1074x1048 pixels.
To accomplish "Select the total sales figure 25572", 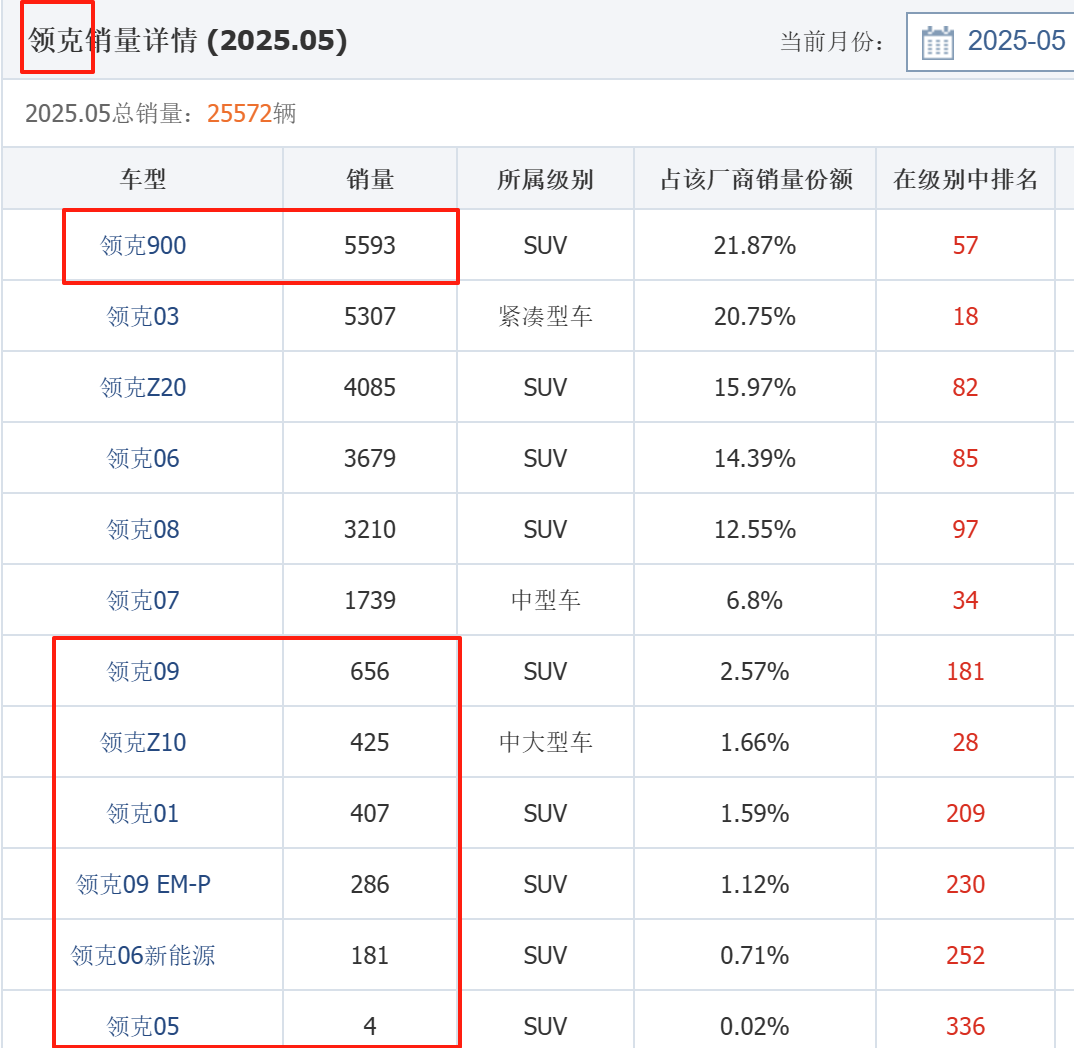I will (240, 114).
